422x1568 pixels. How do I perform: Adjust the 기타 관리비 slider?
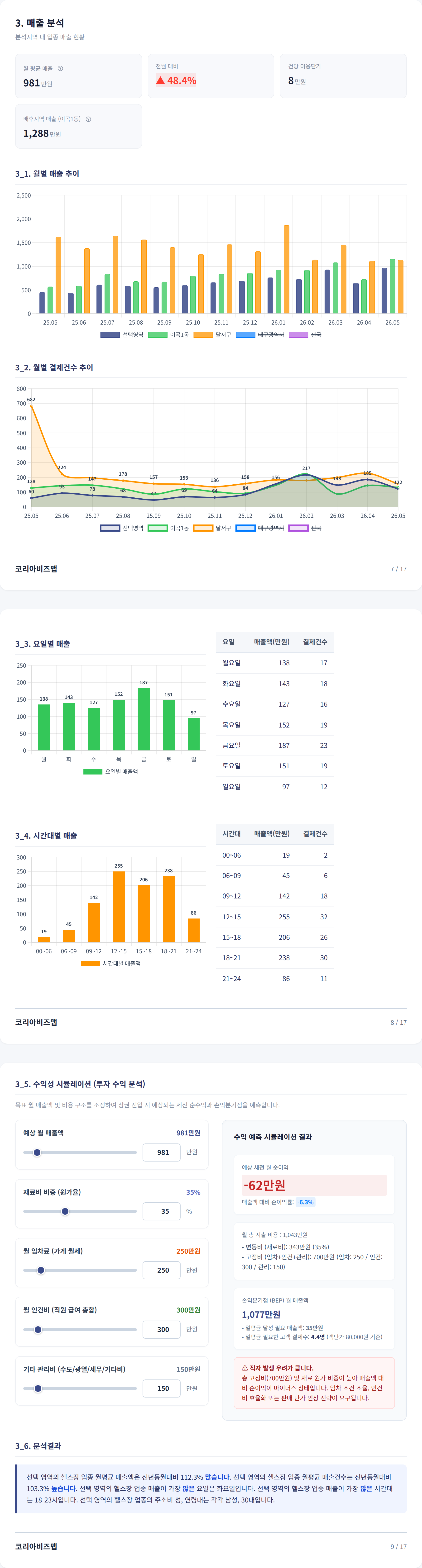point(80,1389)
